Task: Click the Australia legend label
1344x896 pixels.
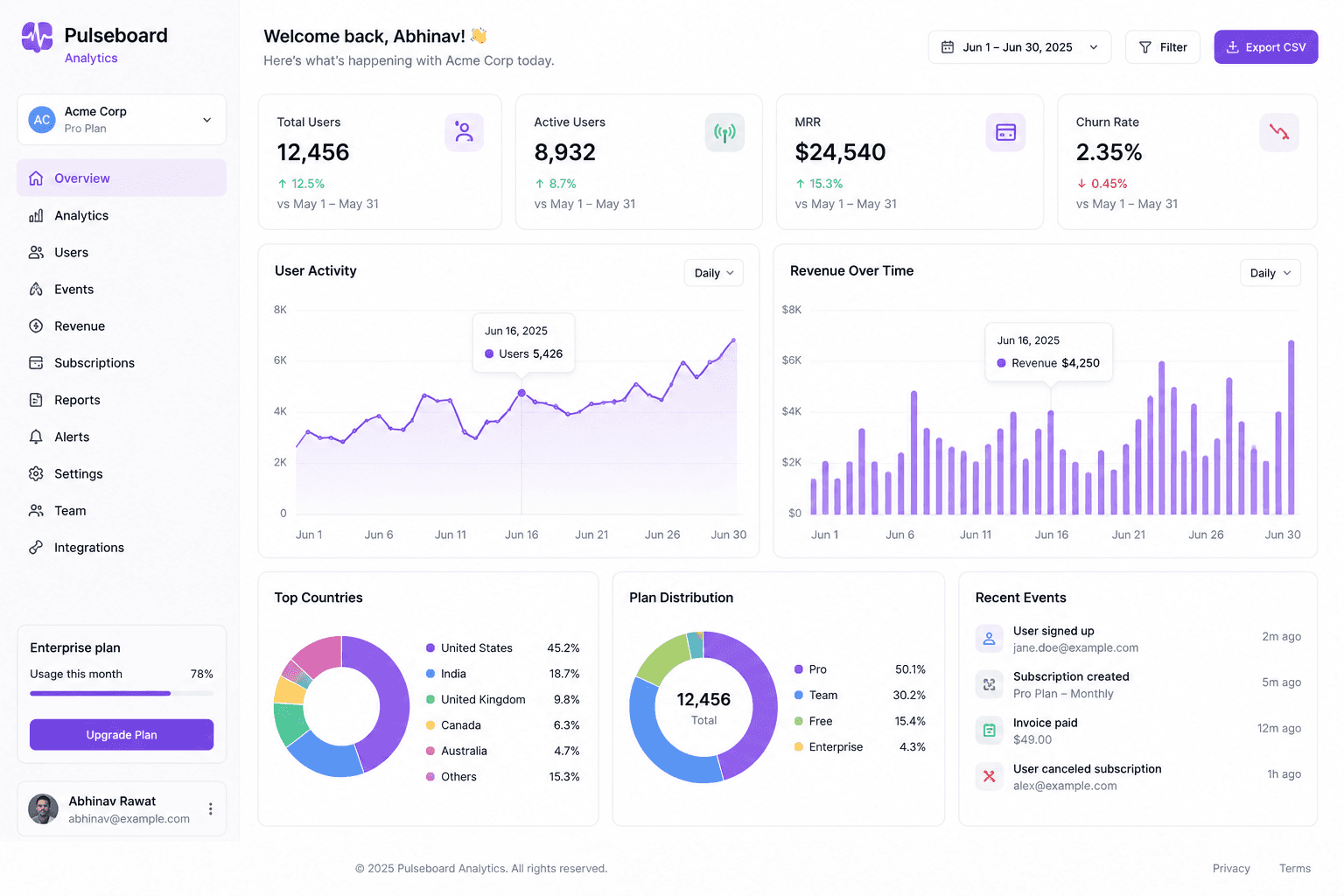Action: 464,751
